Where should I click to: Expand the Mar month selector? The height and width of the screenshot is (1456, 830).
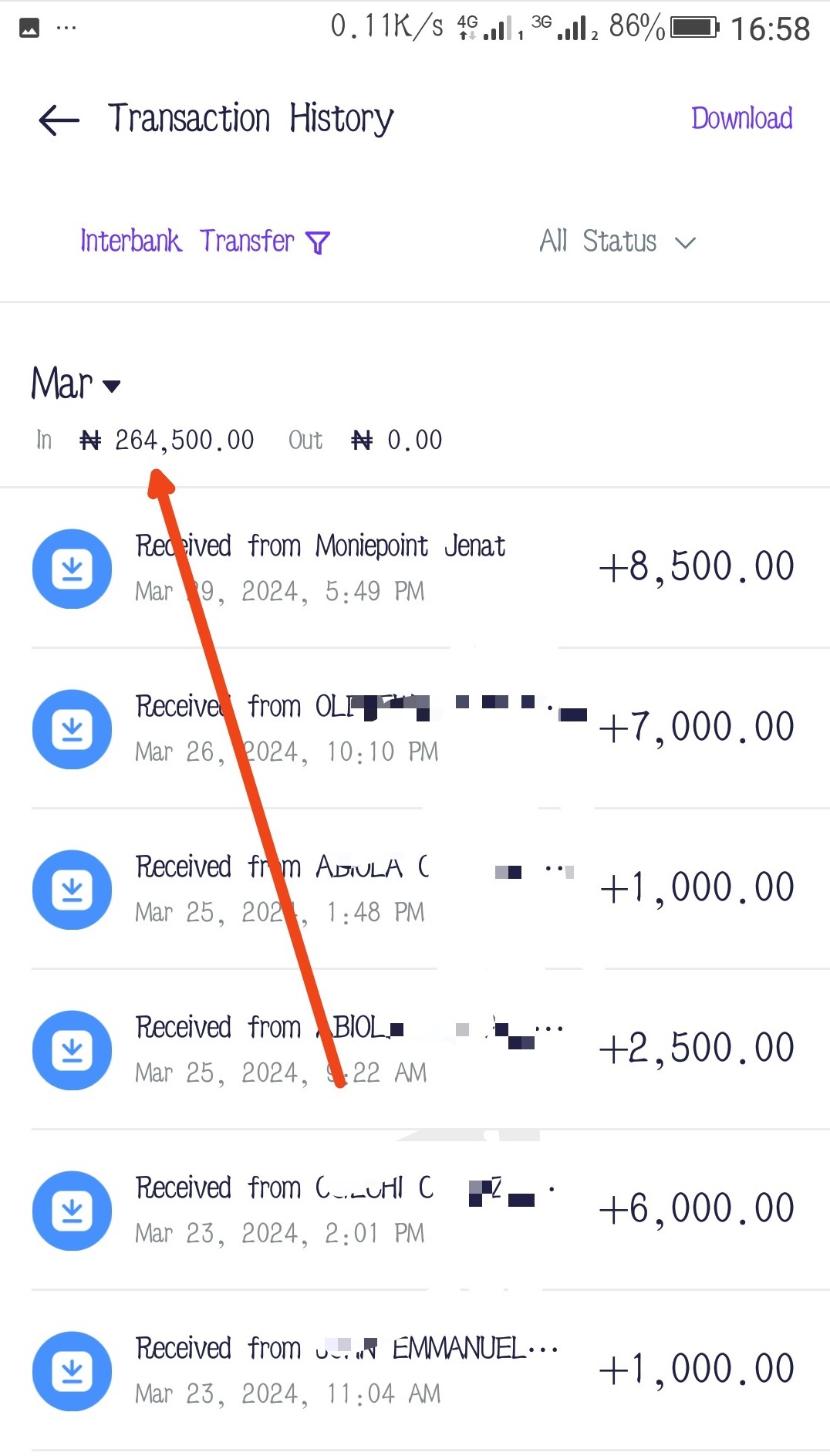click(76, 384)
